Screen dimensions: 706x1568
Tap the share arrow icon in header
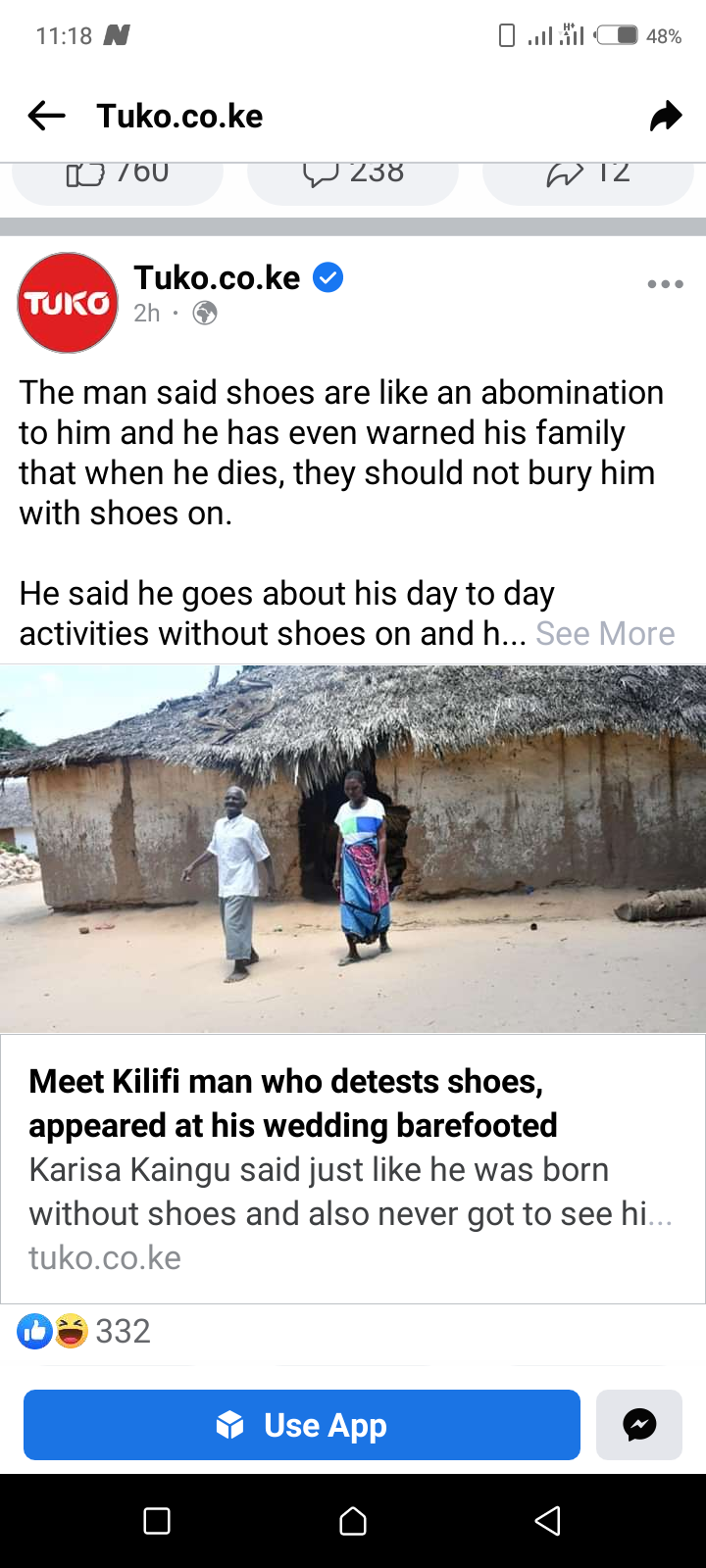tap(666, 116)
